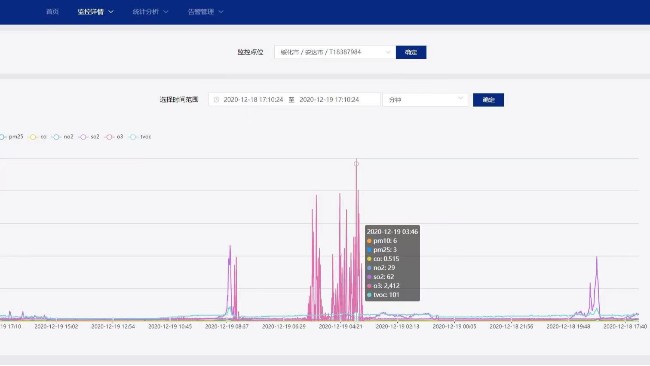Click x-axis label 2020-12-19 15:02

tap(56, 327)
